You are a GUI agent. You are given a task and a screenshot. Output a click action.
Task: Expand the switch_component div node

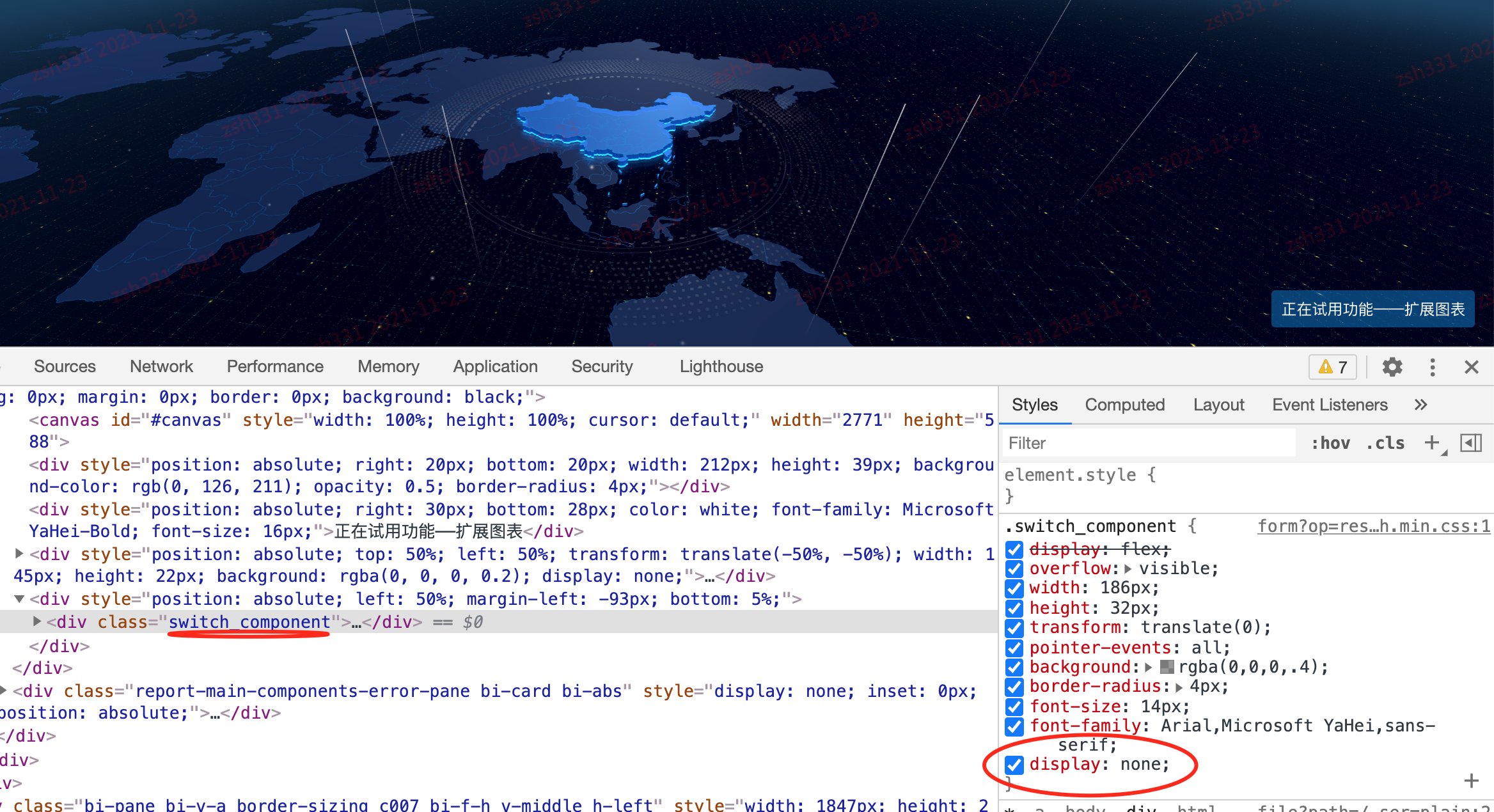click(x=36, y=621)
